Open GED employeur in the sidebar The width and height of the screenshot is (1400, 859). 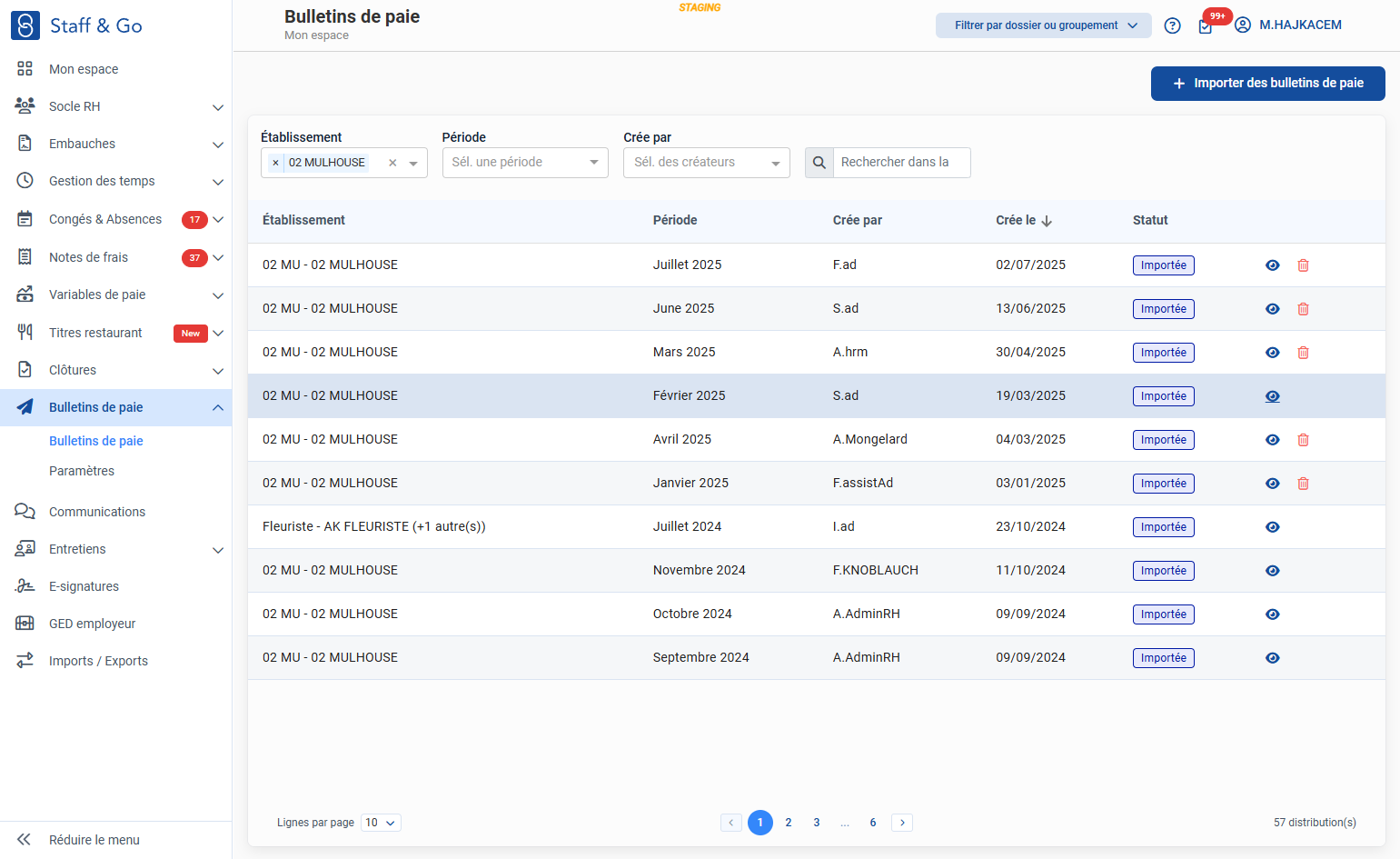(115, 624)
